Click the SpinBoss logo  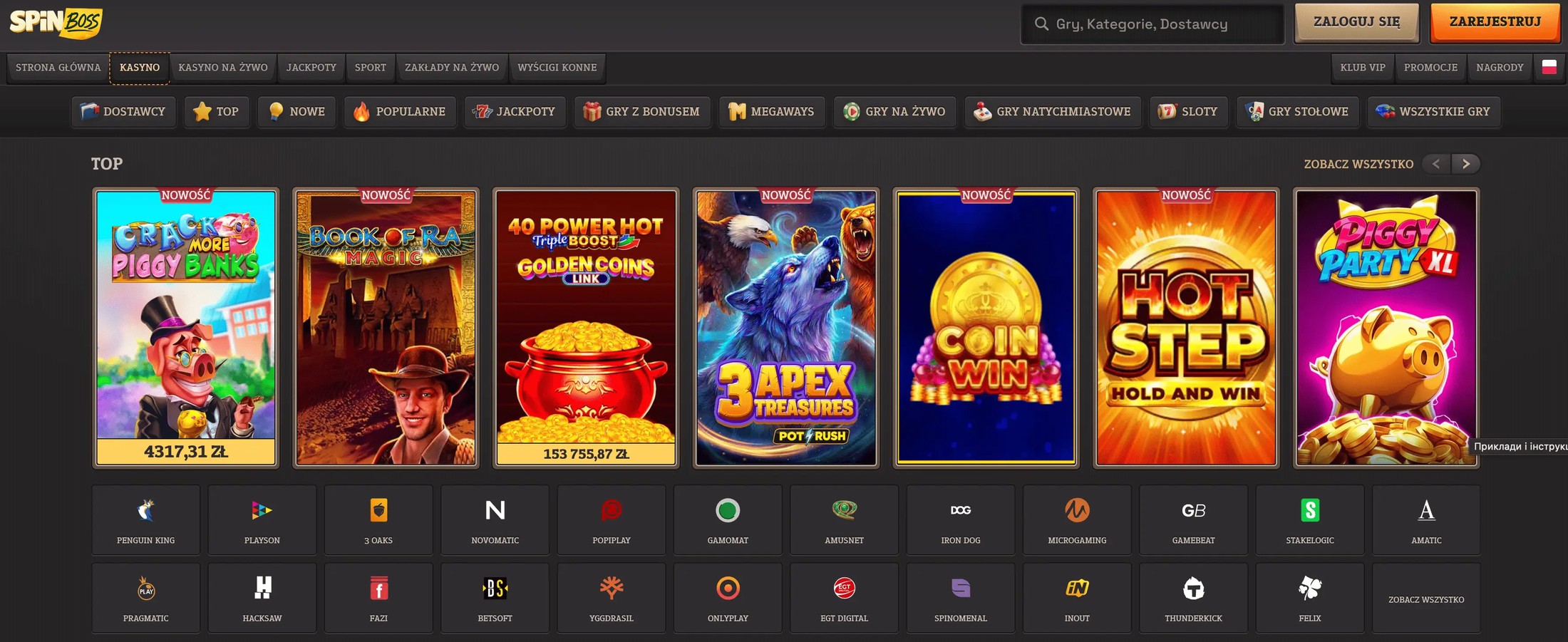tap(56, 23)
